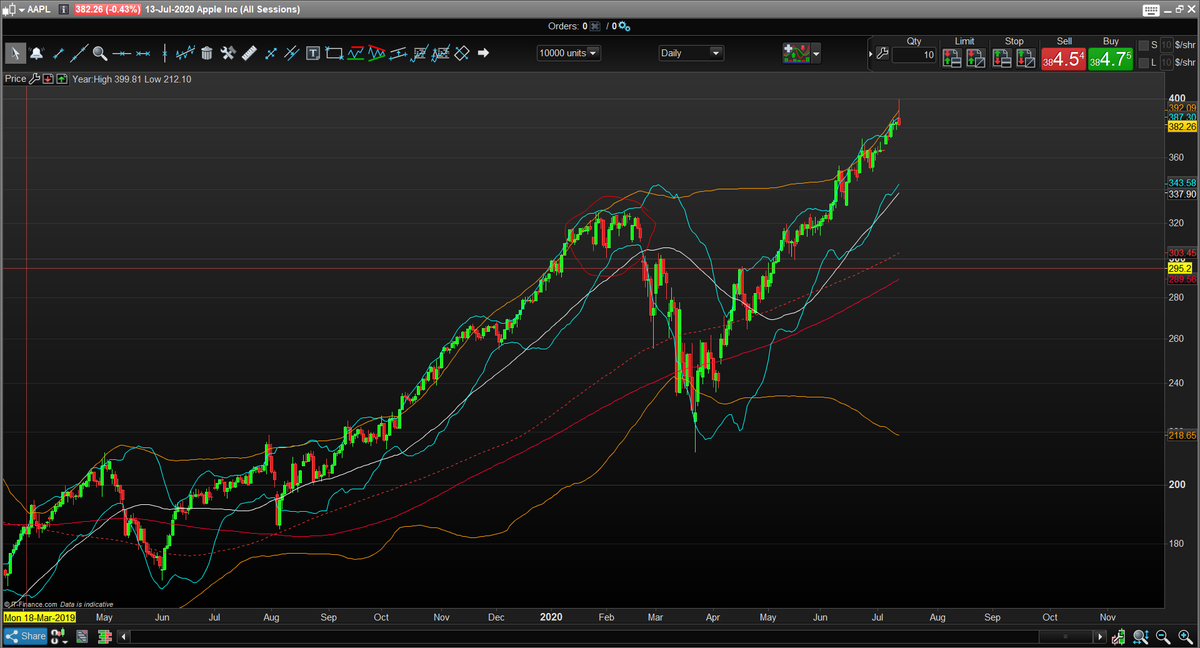
Task: Select the arrow drawing tool
Action: pyautogui.click(x=483, y=53)
